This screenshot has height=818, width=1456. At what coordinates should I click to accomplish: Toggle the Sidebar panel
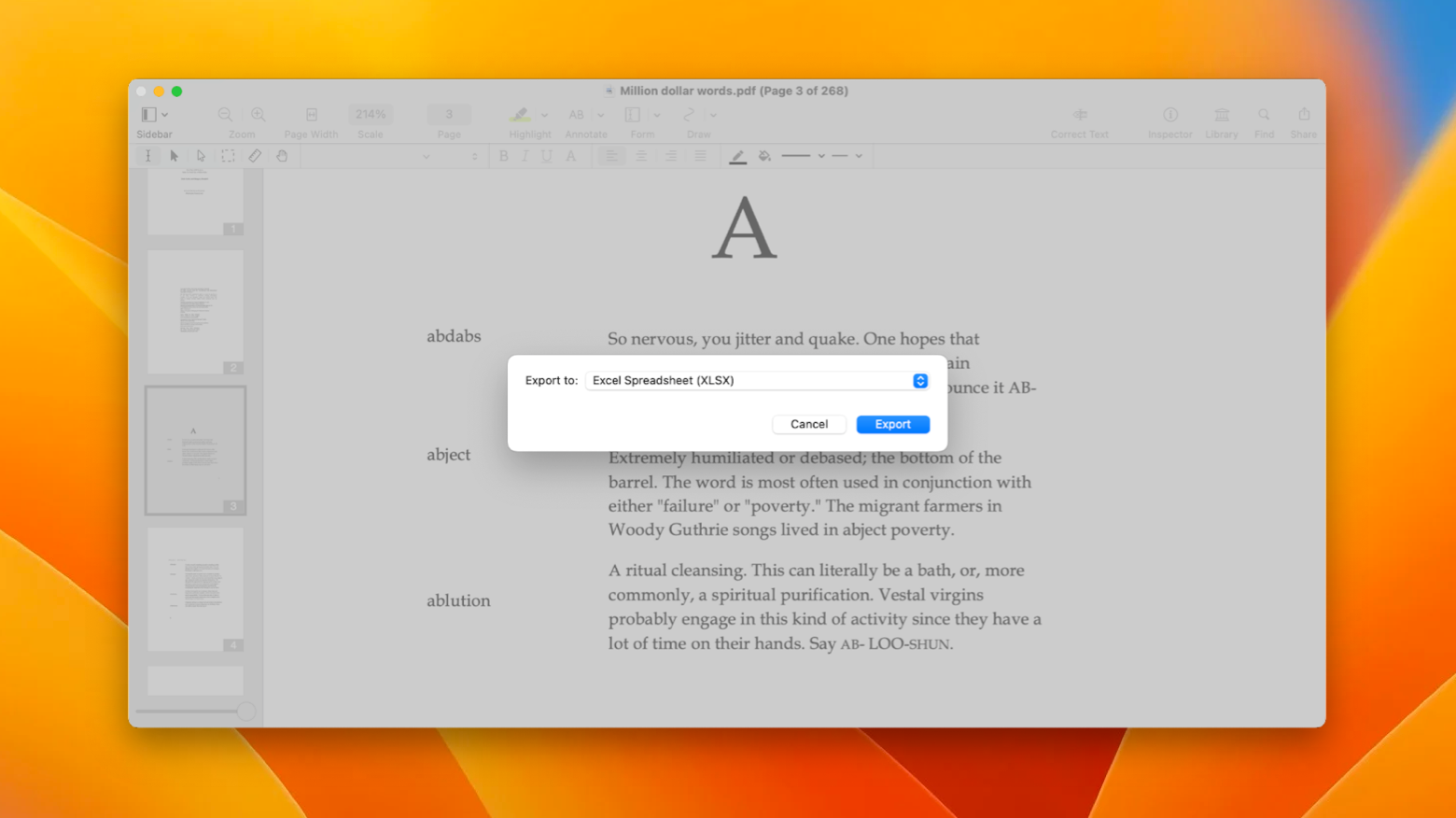pyautogui.click(x=149, y=114)
